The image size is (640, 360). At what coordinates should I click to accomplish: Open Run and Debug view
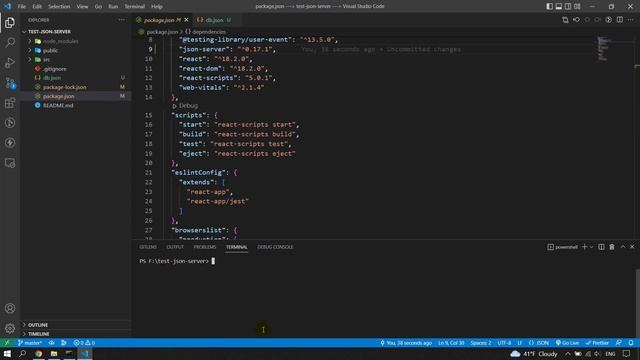click(x=10, y=62)
